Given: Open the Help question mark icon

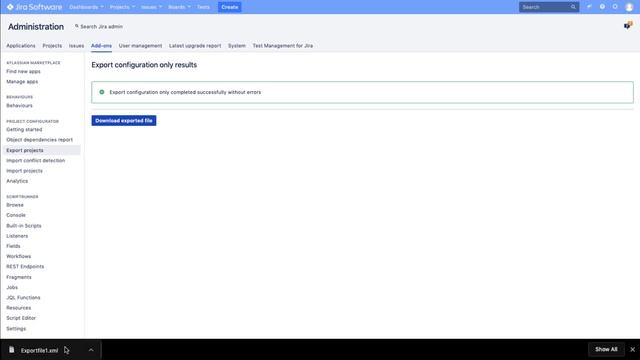Looking at the screenshot, I should [602, 7].
